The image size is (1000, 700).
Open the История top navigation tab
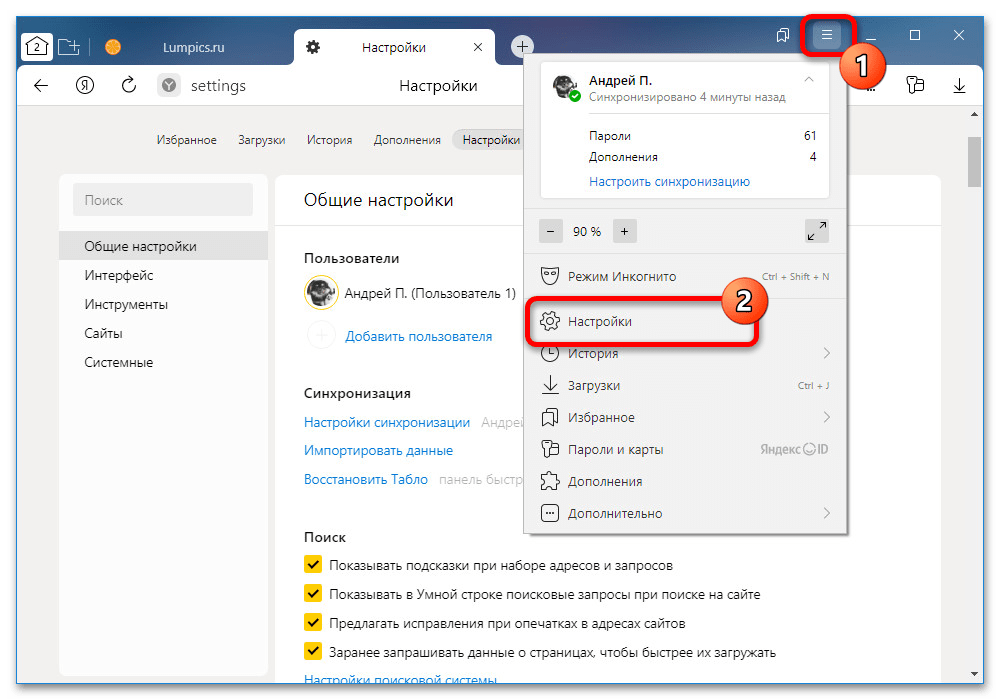tap(329, 140)
